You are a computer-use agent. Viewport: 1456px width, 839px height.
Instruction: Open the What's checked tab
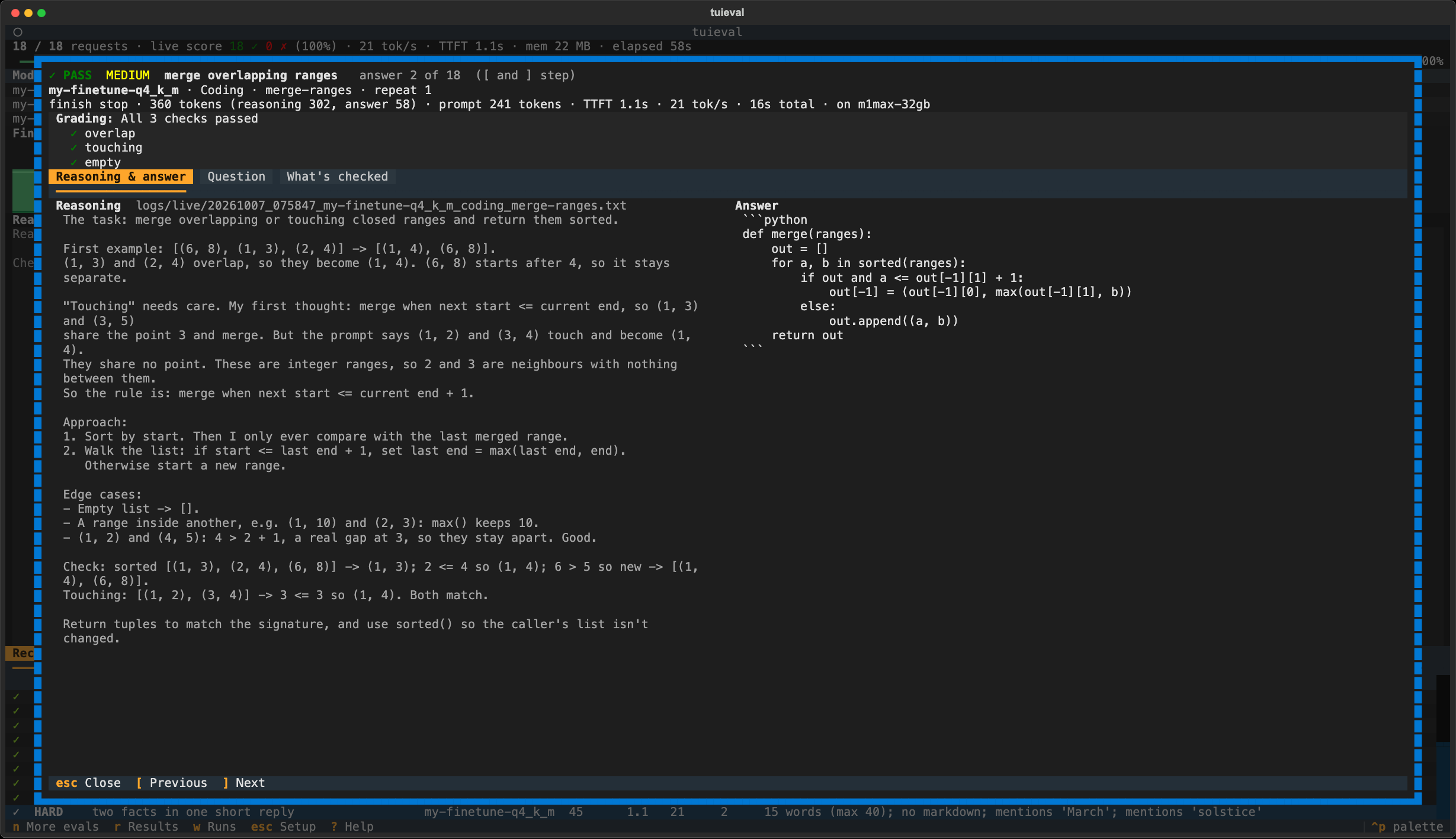click(x=337, y=176)
